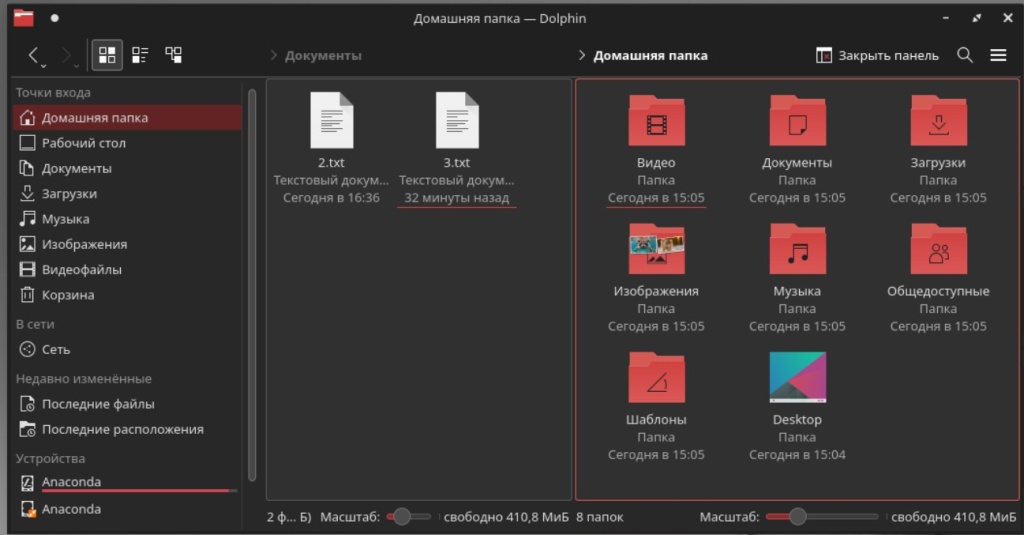This screenshot has width=1024, height=535.
Task: Open Сеть in the sidebar
Action: click(x=56, y=350)
